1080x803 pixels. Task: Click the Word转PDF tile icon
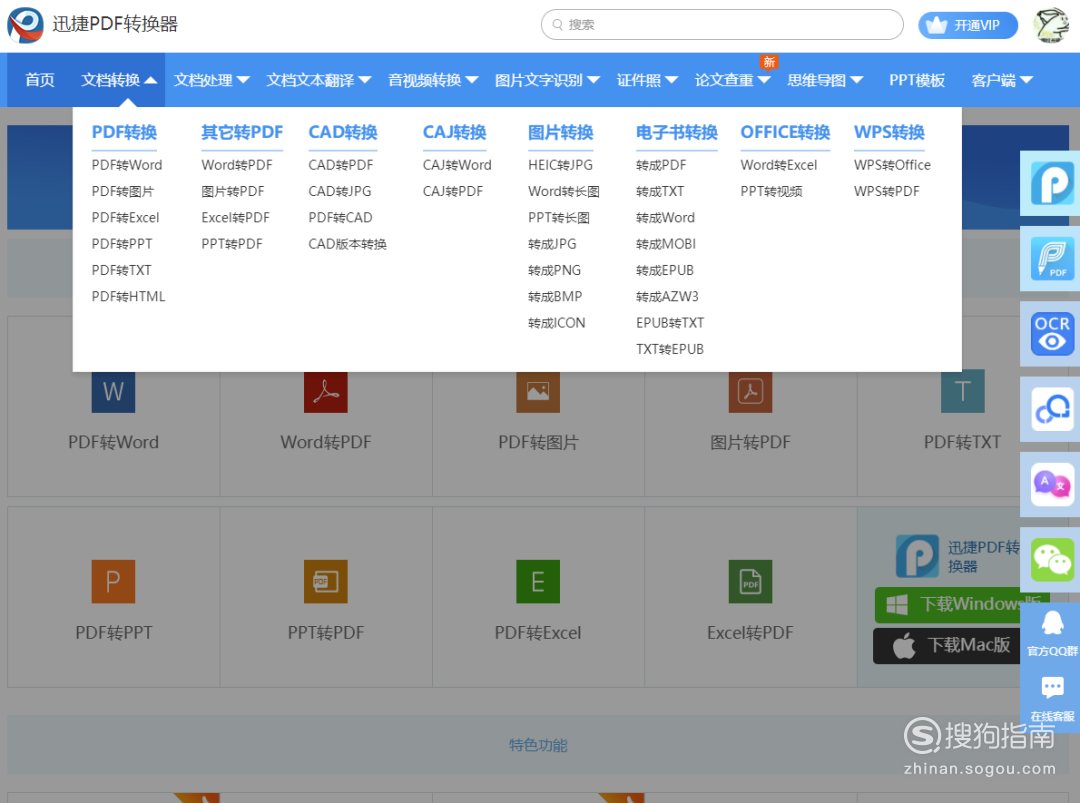click(x=325, y=391)
